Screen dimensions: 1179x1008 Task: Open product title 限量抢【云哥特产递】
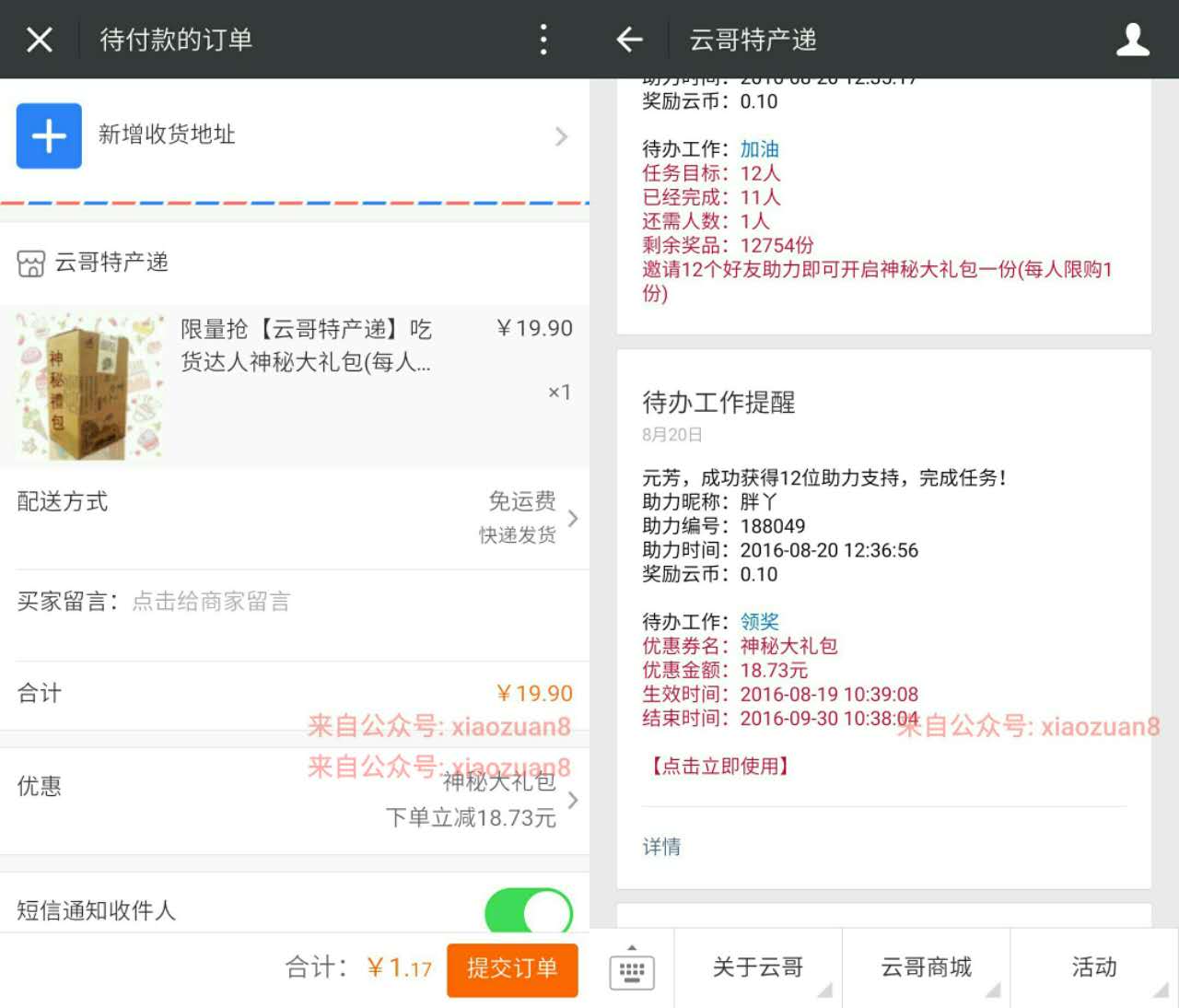tap(306, 346)
